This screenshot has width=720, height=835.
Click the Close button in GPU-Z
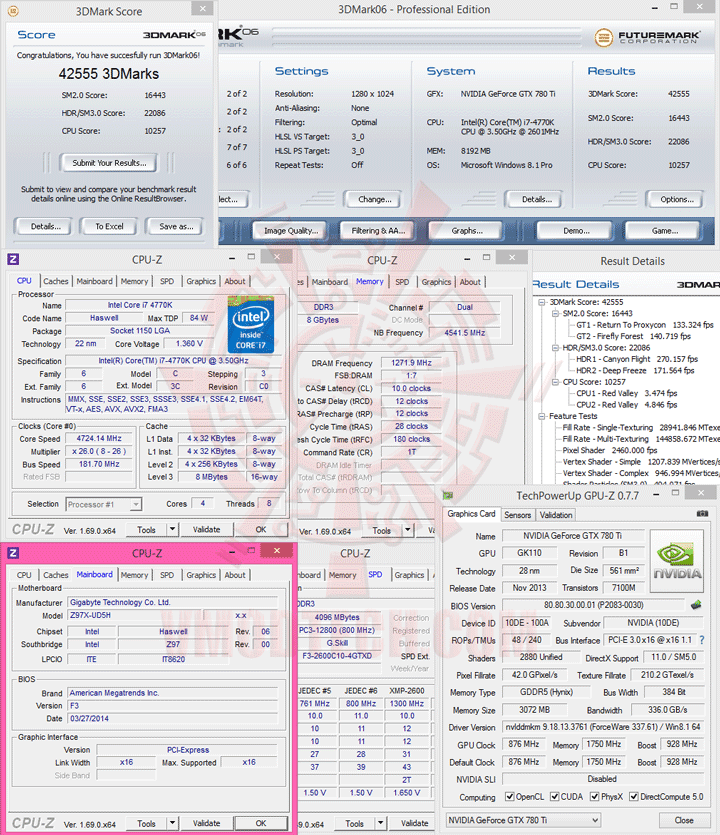(684, 820)
